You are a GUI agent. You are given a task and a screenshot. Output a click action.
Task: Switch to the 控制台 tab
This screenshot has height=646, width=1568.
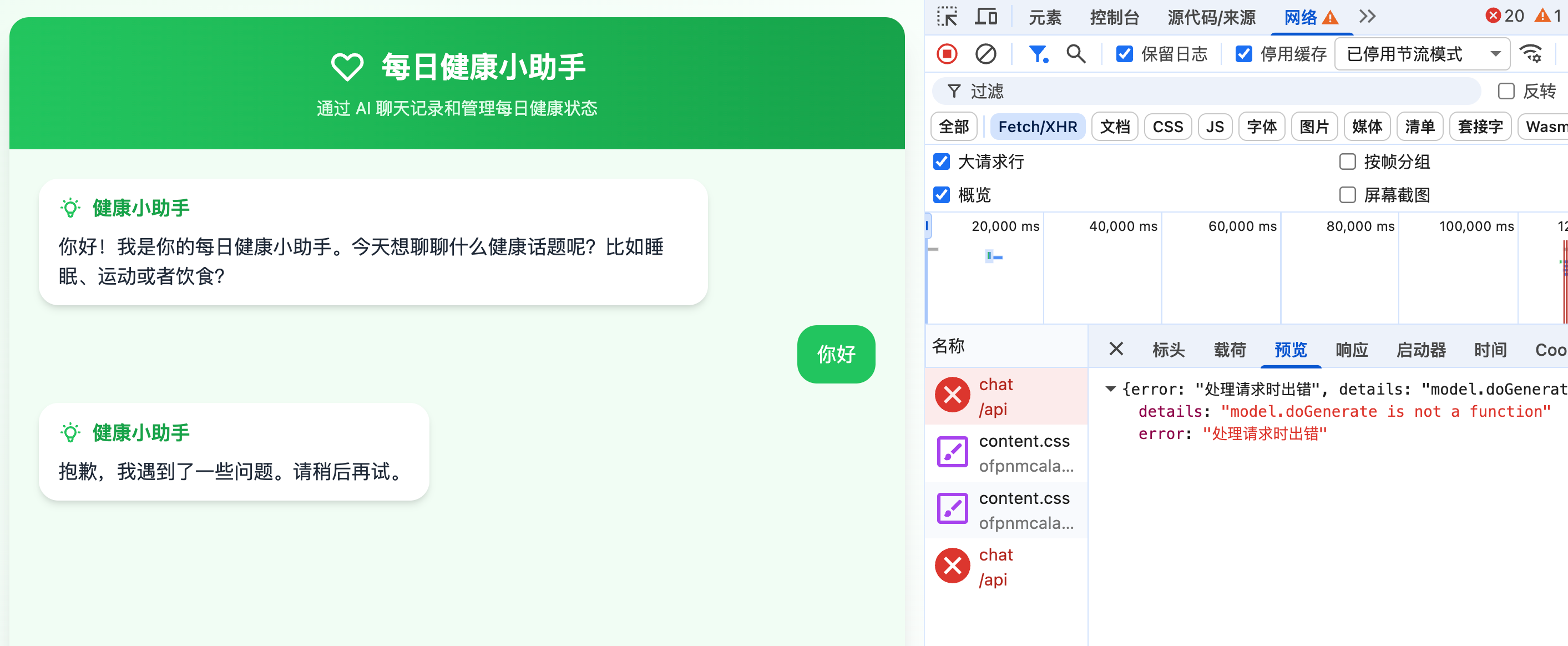click(1114, 17)
